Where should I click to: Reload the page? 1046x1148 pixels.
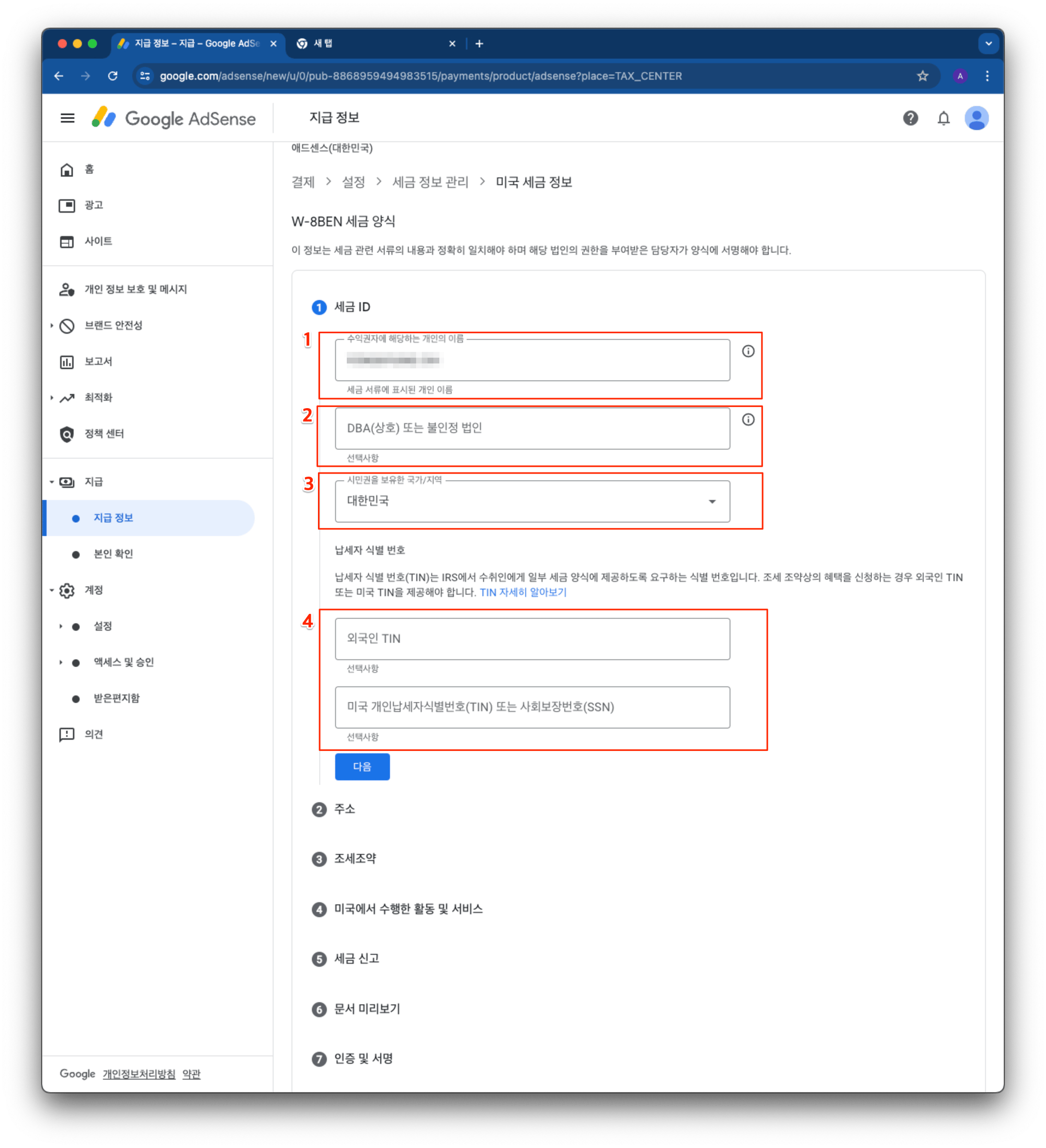(112, 76)
